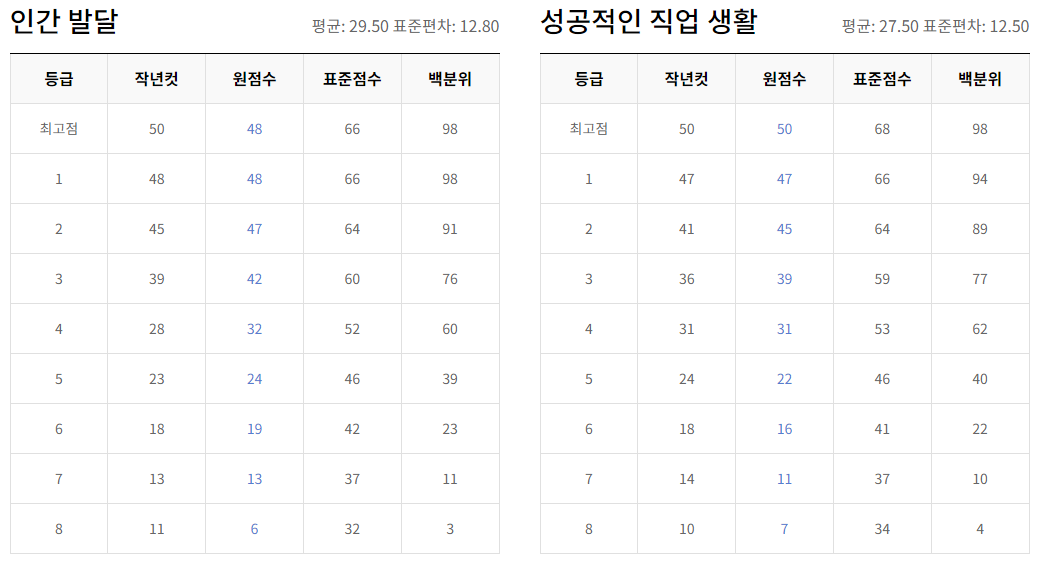Select the 인간 발달 table title
This screenshot has width=1038, height=562.
pyautogui.click(x=64, y=21)
